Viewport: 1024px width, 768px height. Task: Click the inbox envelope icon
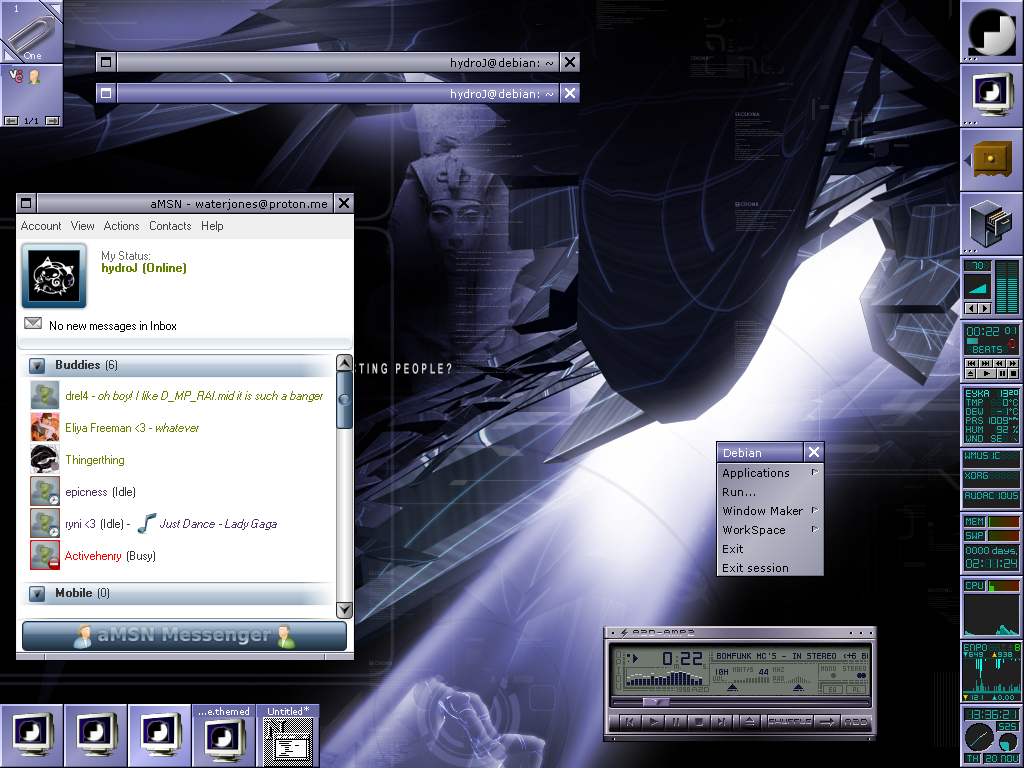[x=33, y=324]
